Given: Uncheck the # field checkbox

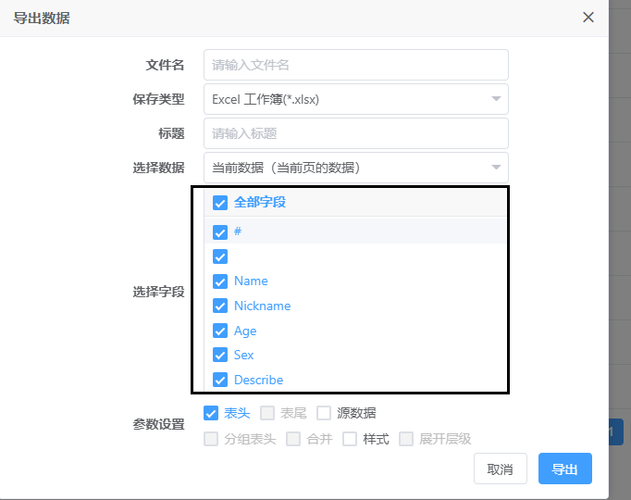Looking at the screenshot, I should (x=220, y=232).
